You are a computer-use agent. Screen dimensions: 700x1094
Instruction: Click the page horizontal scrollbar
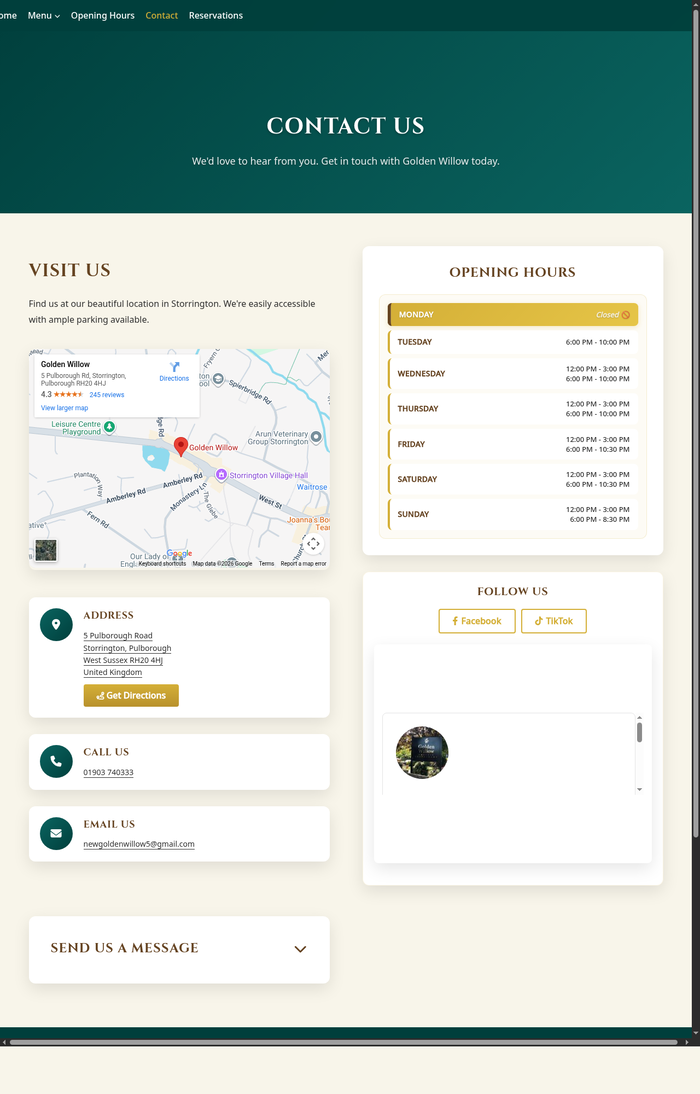point(343,1042)
